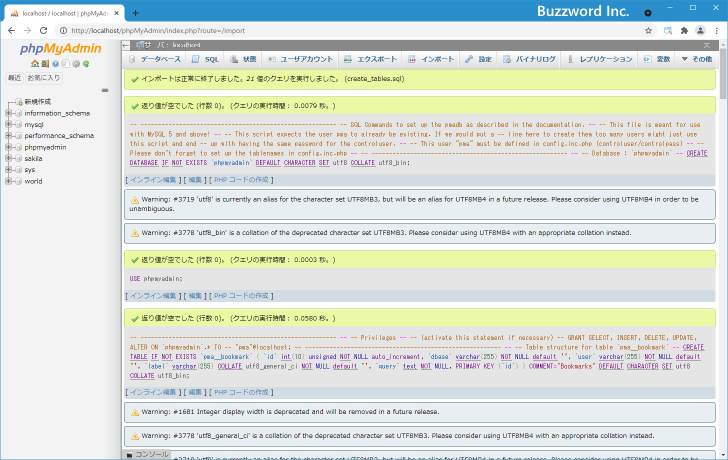This screenshot has width=728, height=460.
Task: Open the phpmyadmin database
Action: (46, 147)
